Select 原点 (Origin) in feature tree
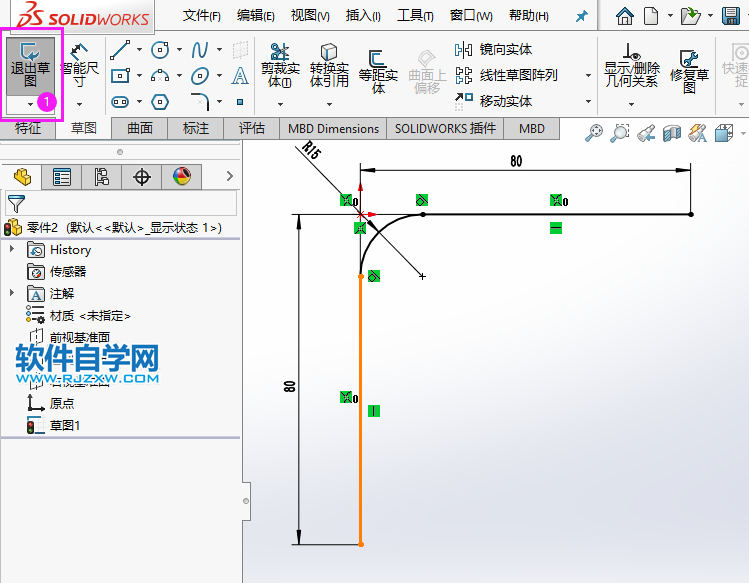Image resolution: width=749 pixels, height=583 pixels. tap(51, 403)
